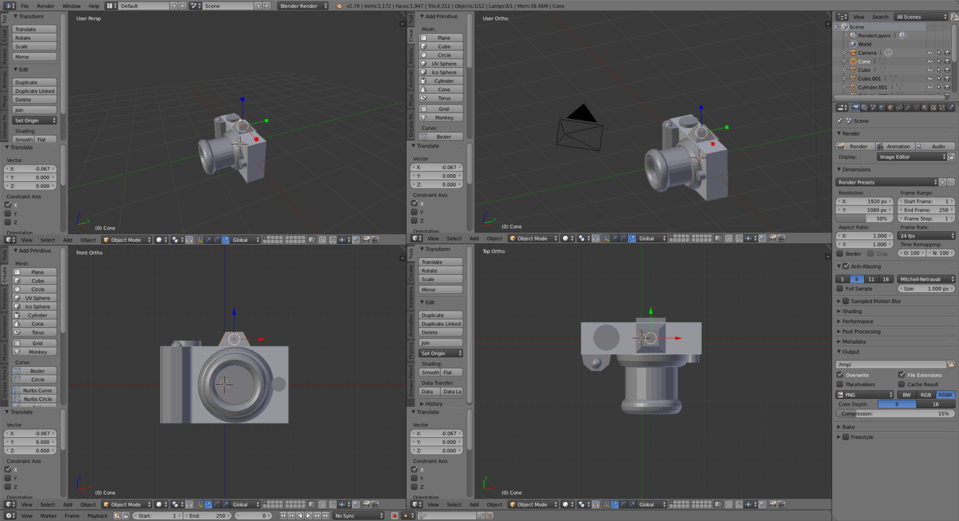This screenshot has width=959, height=521.
Task: Toggle visibility eye for Cube.001 in outliner
Action: pyautogui.click(x=930, y=78)
